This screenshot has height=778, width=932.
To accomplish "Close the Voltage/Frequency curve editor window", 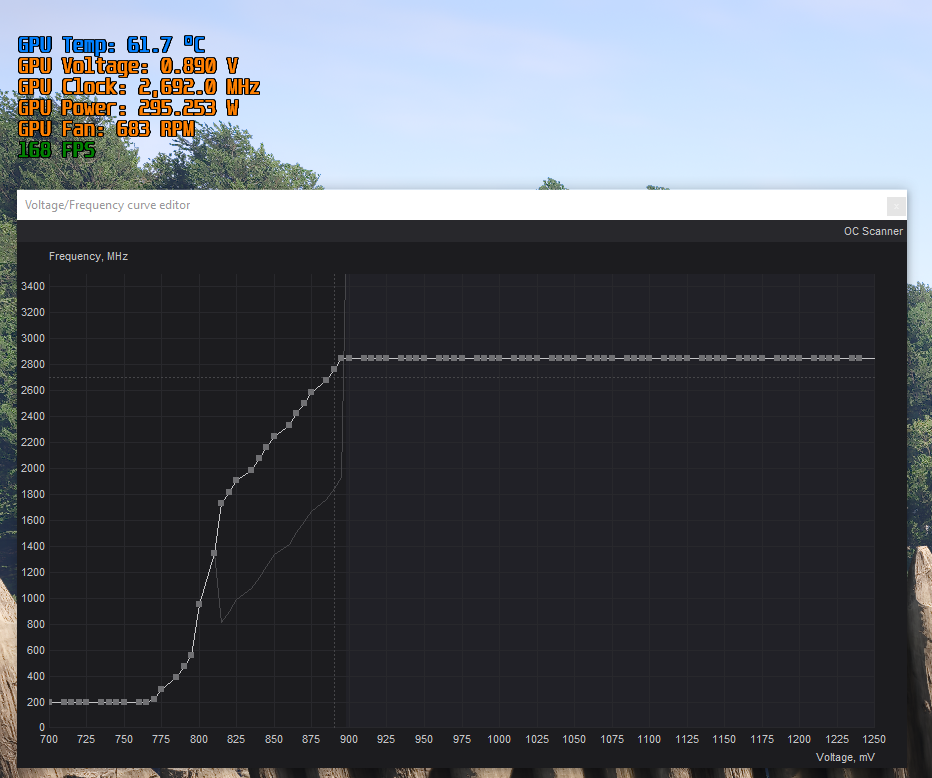I will tap(896, 205).
